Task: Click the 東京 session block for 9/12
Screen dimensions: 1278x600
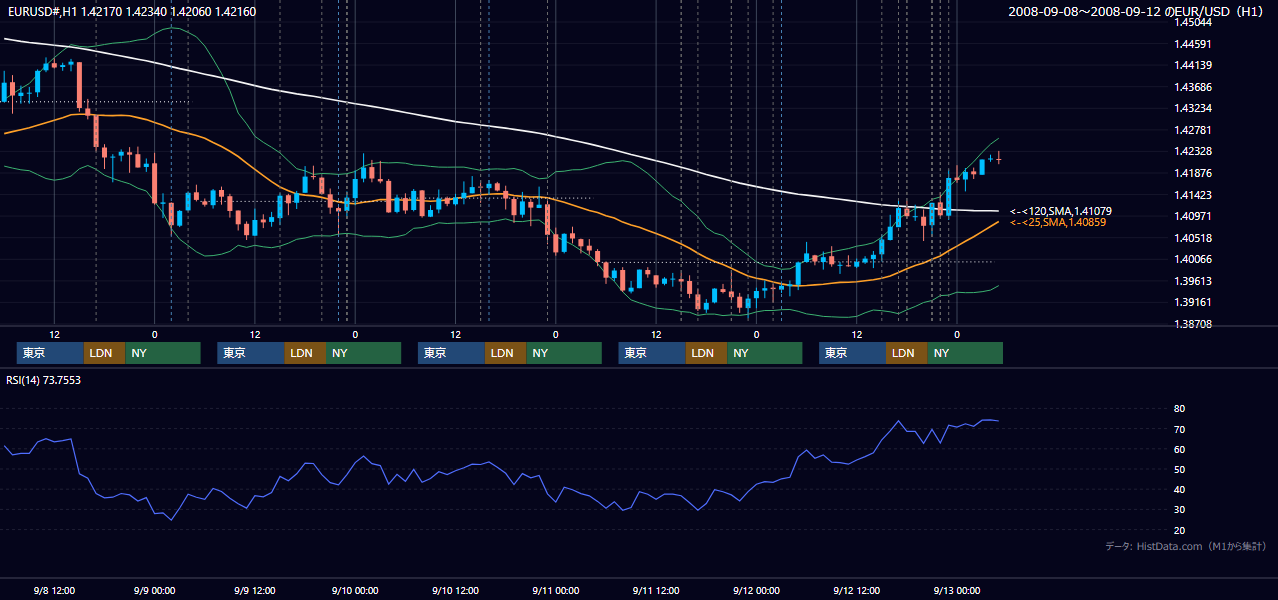Action: tap(853, 353)
